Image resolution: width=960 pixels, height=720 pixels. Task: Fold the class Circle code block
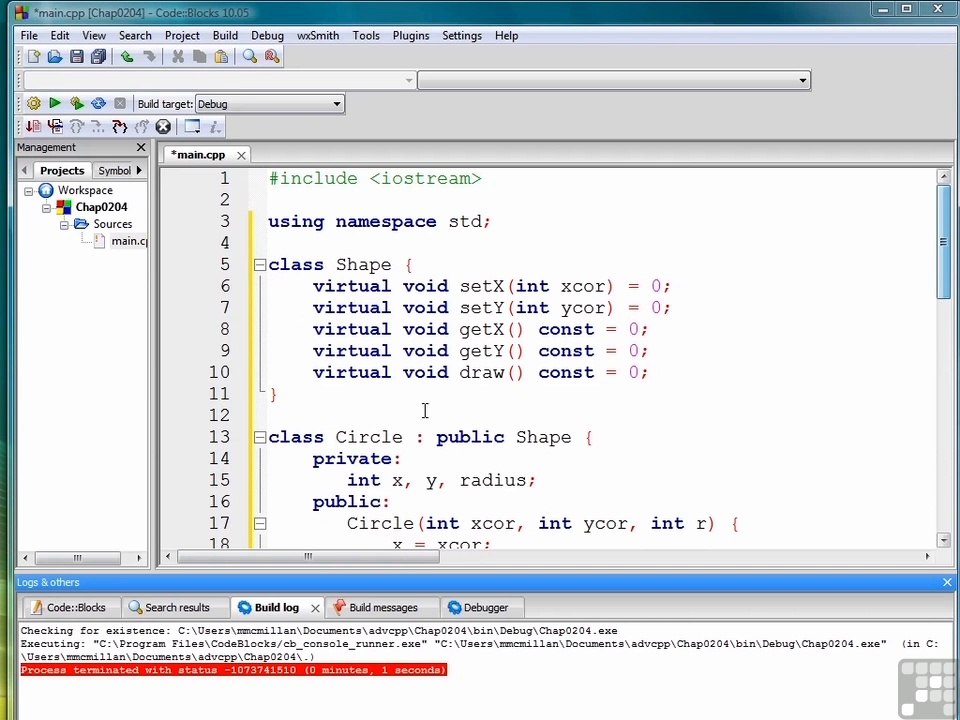point(260,437)
